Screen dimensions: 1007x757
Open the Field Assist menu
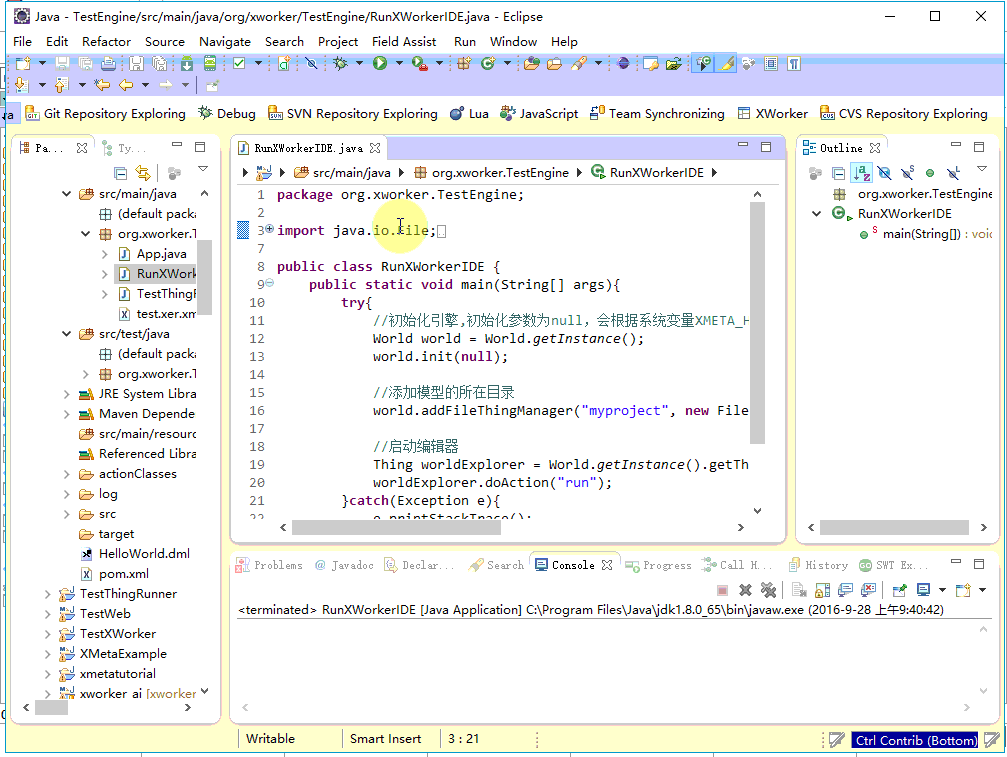[x=404, y=42]
